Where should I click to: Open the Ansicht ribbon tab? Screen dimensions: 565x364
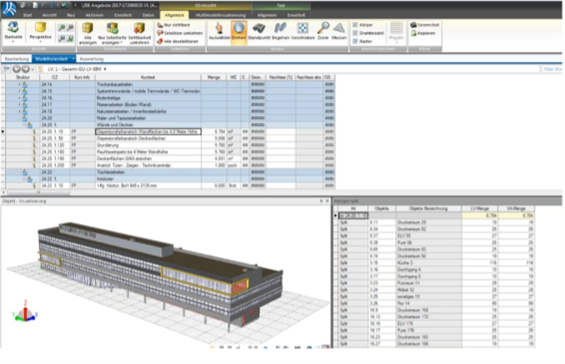[x=49, y=15]
